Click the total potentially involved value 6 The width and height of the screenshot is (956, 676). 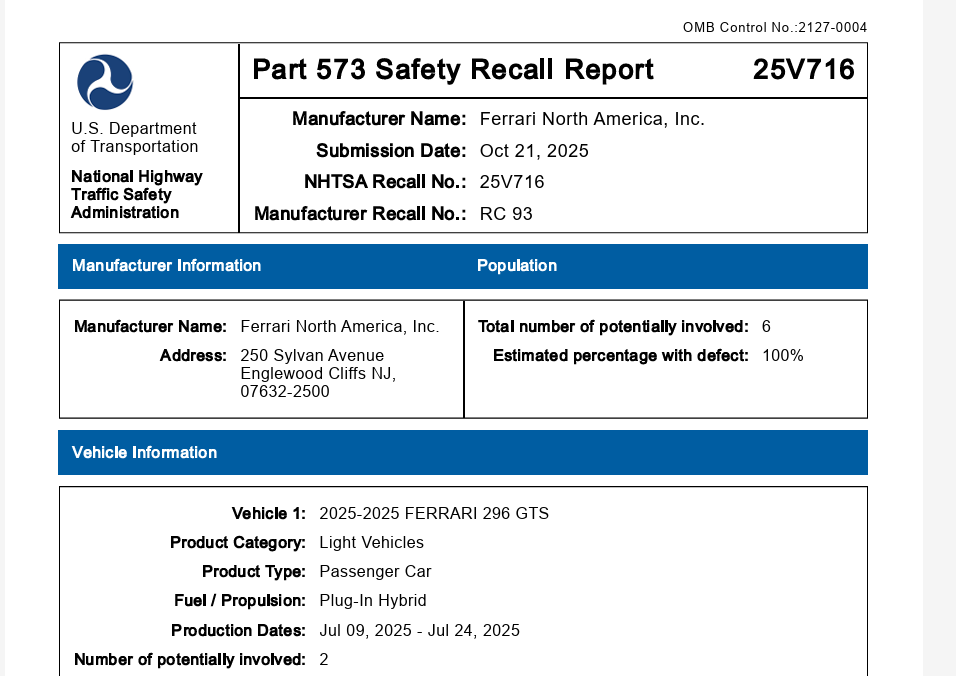point(766,327)
